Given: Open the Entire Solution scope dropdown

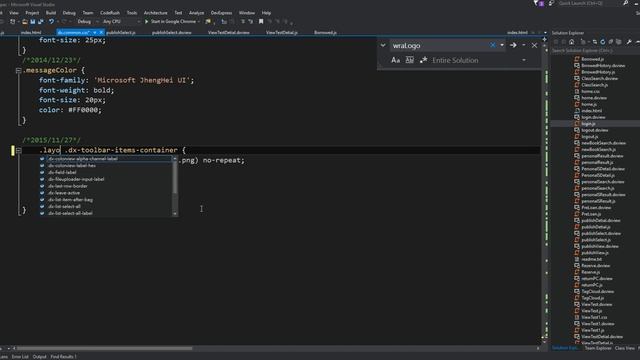Looking at the screenshot, I should (x=524, y=60).
